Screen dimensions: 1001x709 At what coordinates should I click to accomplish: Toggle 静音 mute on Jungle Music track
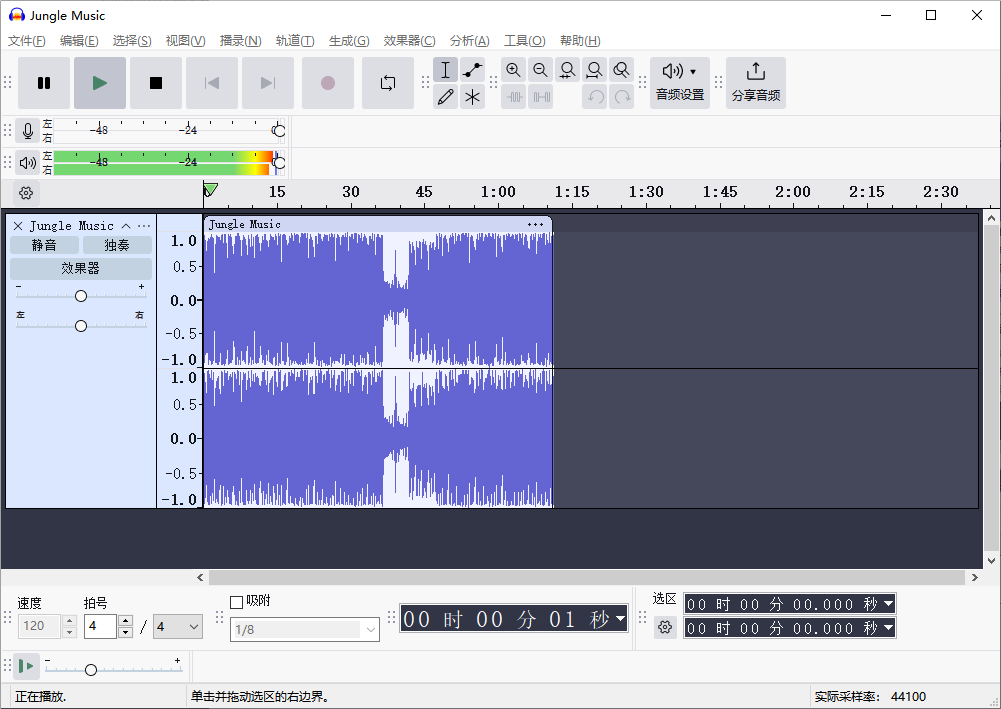(44, 245)
